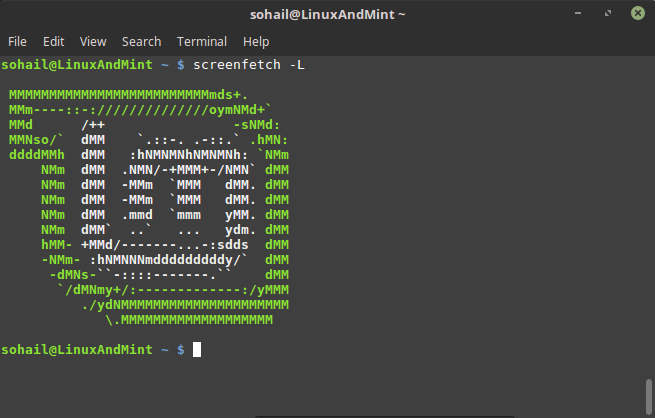Minimize the terminal window
This screenshot has height=418, width=655.
point(578,13)
